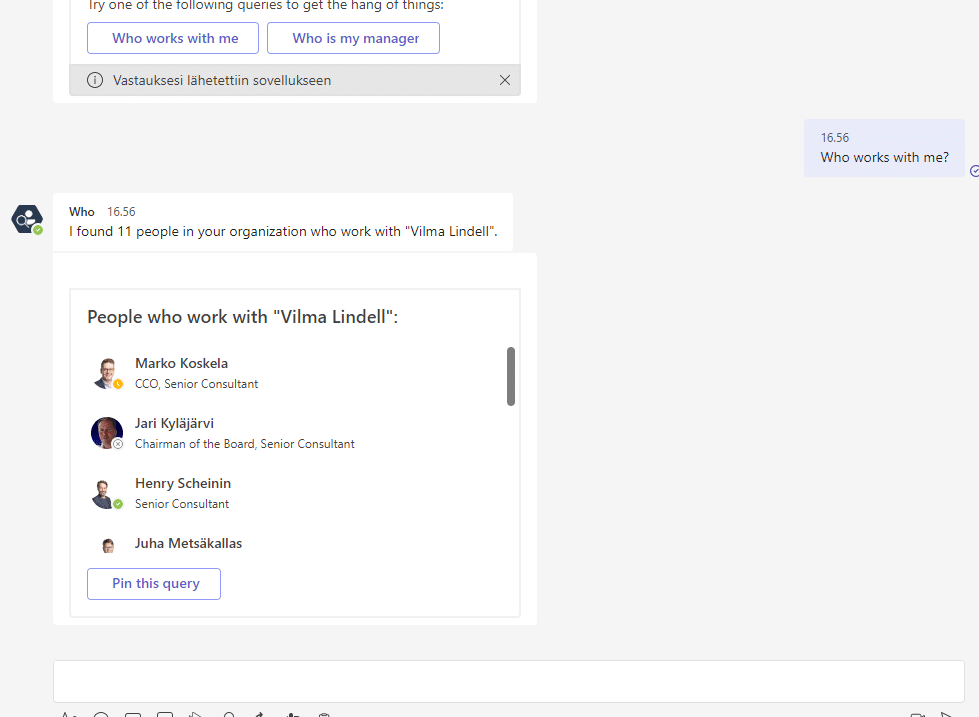The height and width of the screenshot is (717, 979).
Task: Open the Loop component icon
Action: [228, 715]
